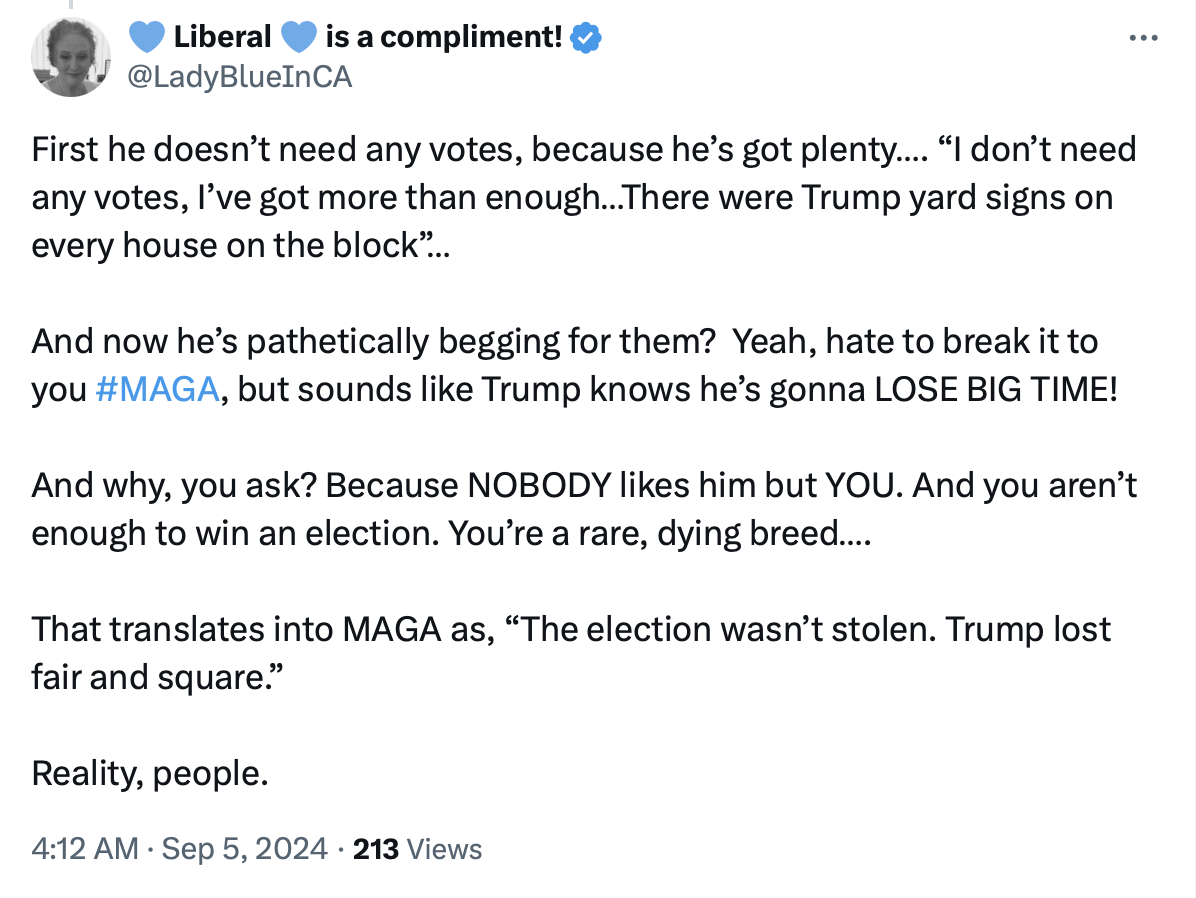Click the 213 Views count

[x=417, y=848]
